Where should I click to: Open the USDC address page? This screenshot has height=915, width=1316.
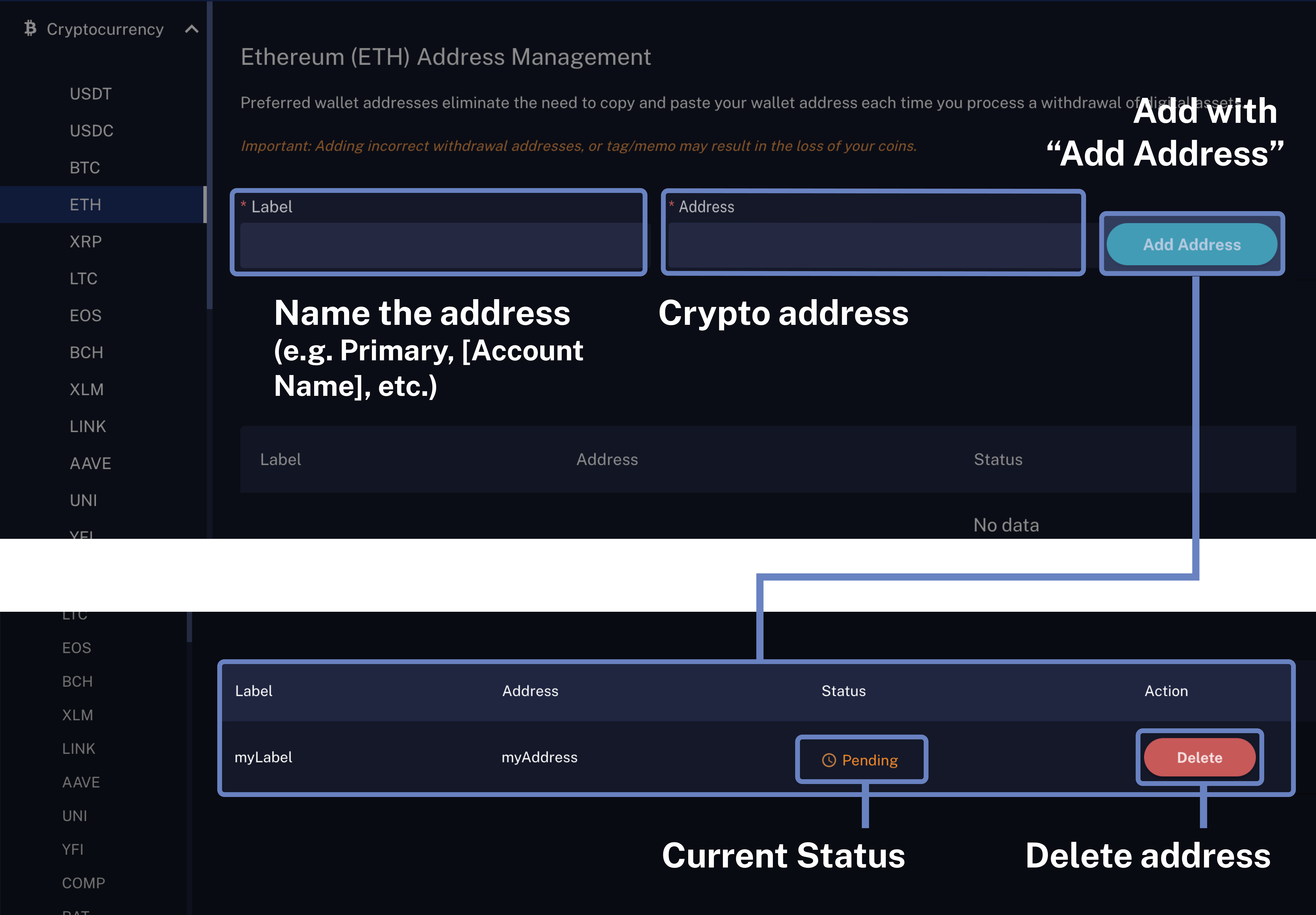[x=91, y=131]
